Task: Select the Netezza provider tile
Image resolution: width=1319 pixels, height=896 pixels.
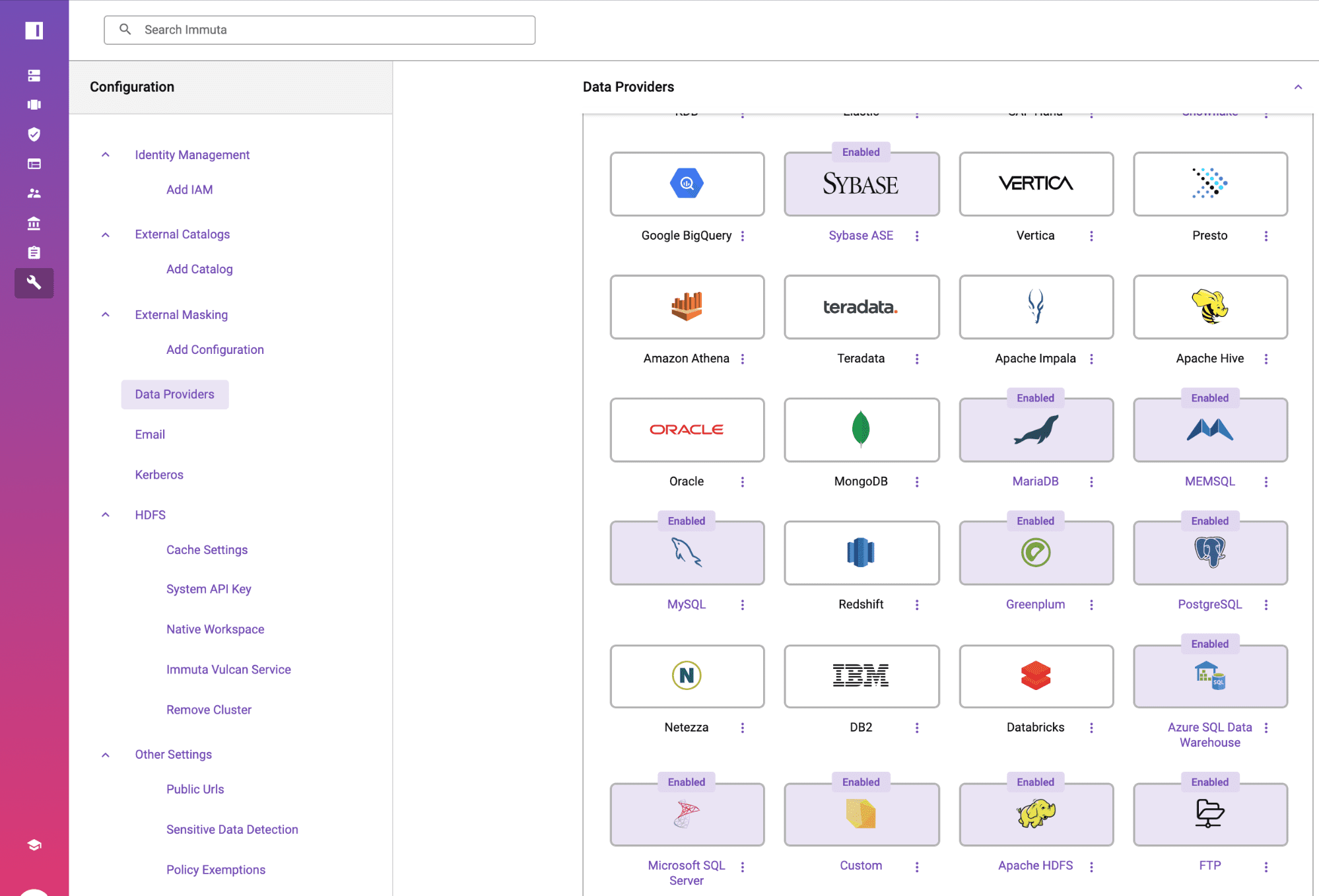Action: click(687, 676)
